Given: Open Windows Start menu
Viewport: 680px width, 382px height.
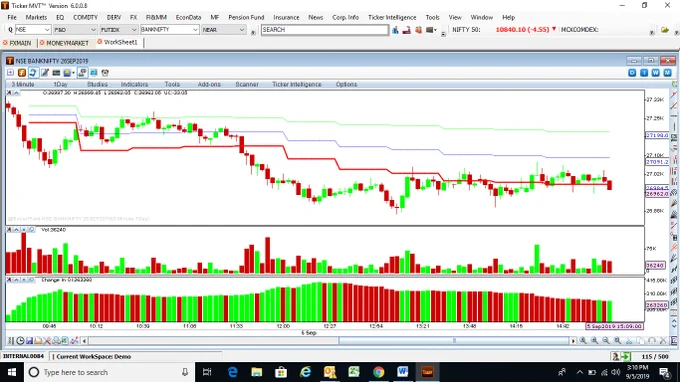Looking at the screenshot, I should pyautogui.click(x=12, y=372).
